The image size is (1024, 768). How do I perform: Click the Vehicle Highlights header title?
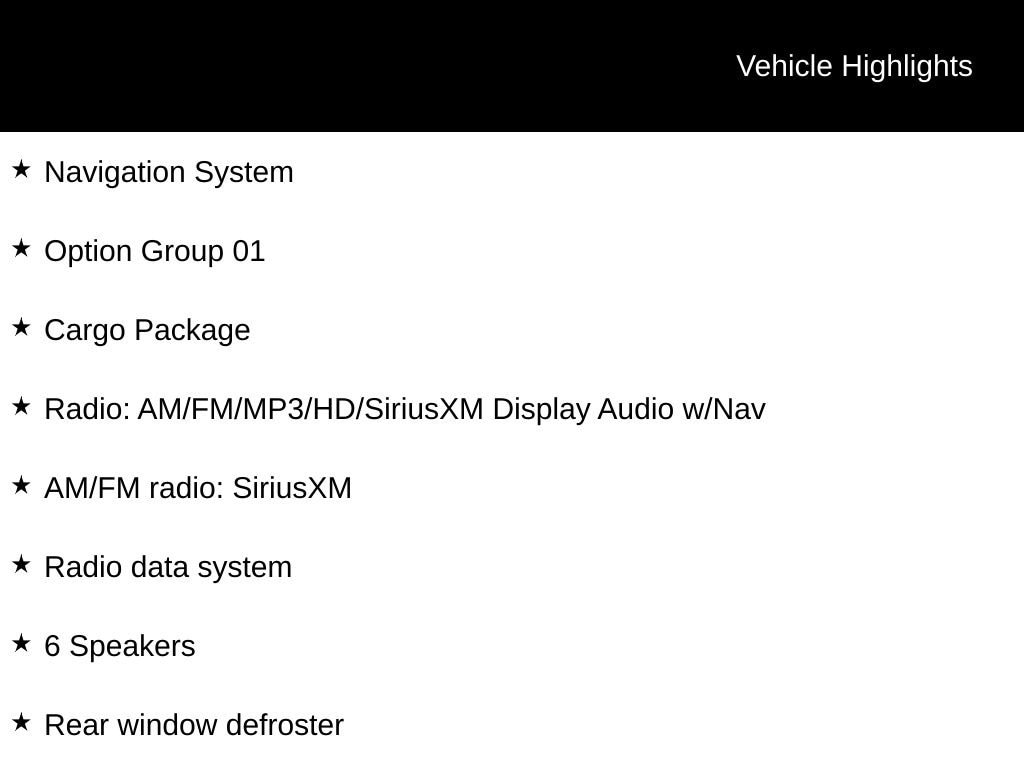coord(854,66)
